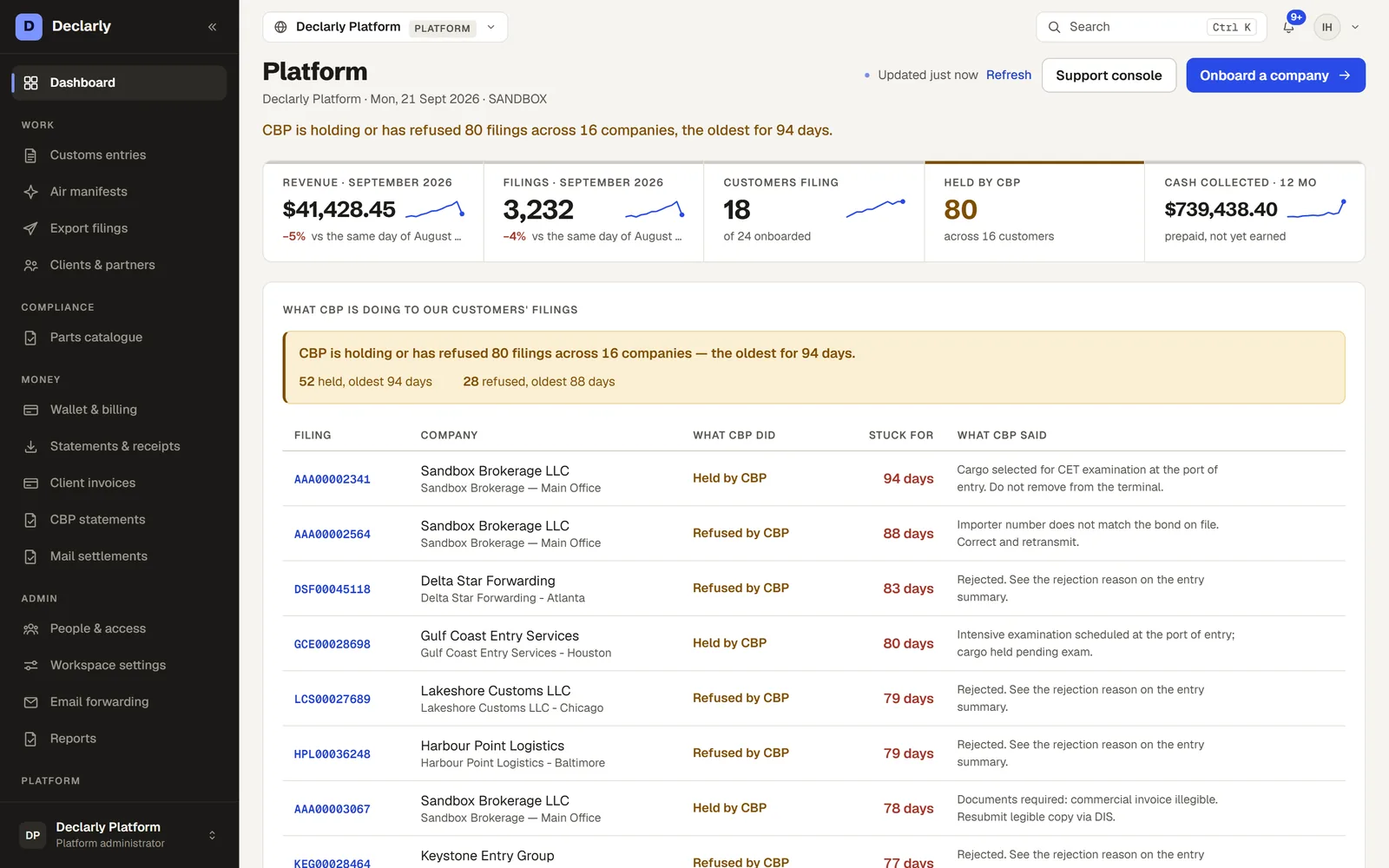The width and height of the screenshot is (1389, 868).
Task: Click the Wallet & billing card icon
Action: click(x=30, y=410)
